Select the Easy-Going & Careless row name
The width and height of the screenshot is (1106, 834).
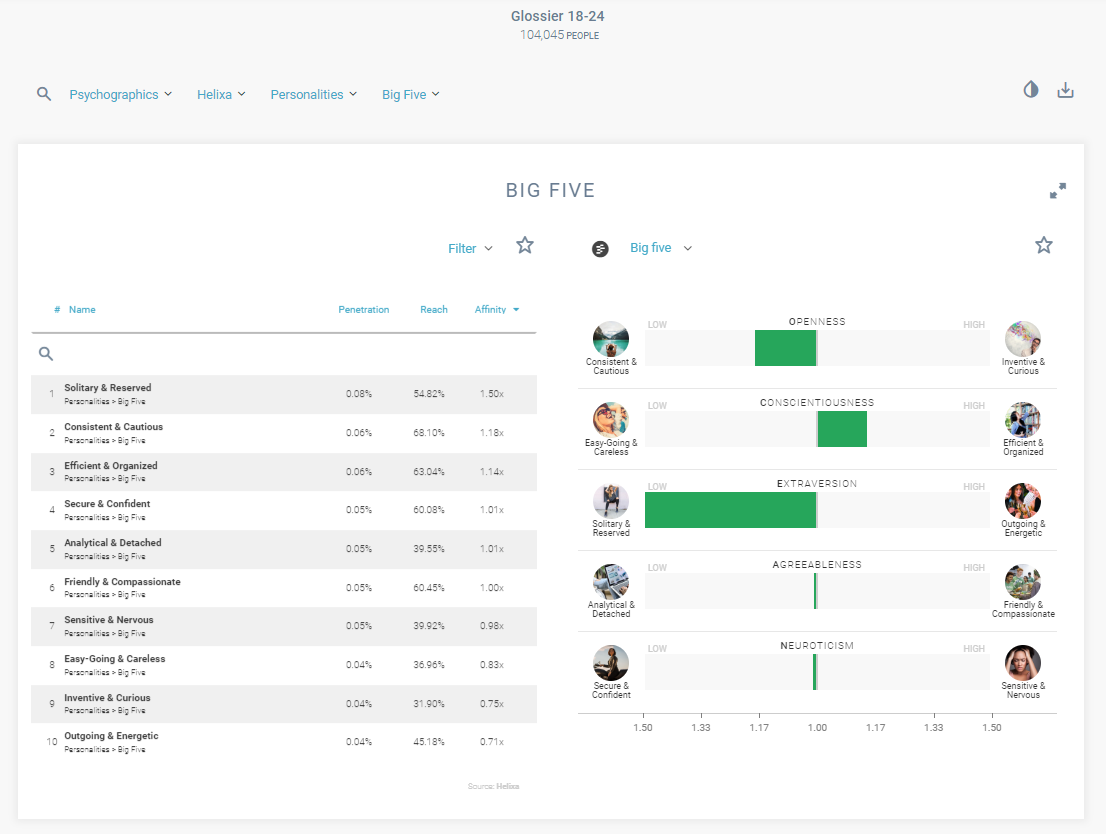pyautogui.click(x=114, y=658)
